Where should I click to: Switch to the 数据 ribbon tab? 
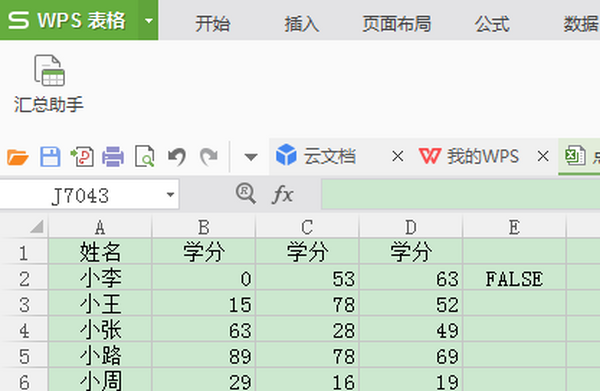tap(581, 24)
